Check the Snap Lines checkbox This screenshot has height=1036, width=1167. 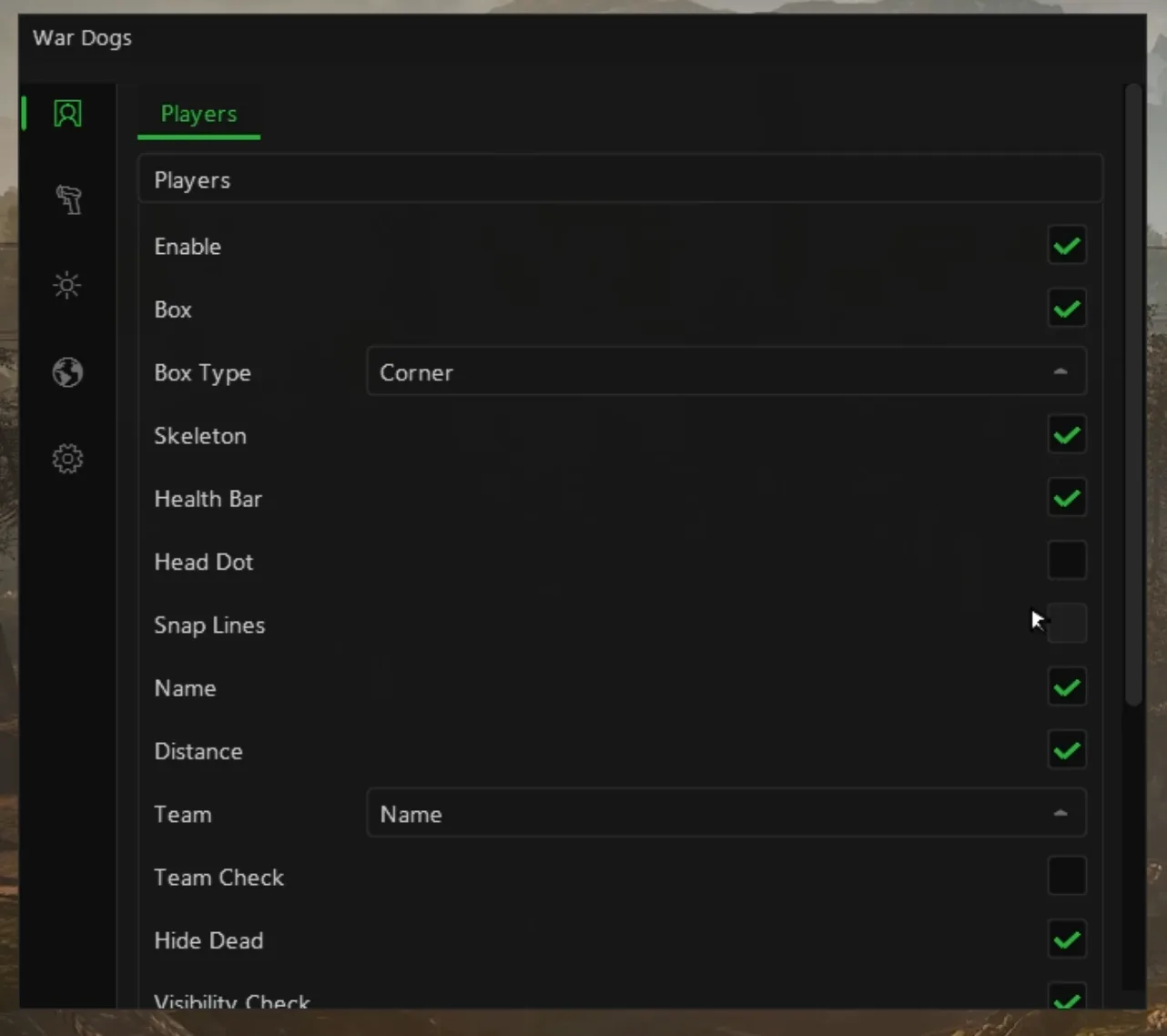(x=1067, y=624)
